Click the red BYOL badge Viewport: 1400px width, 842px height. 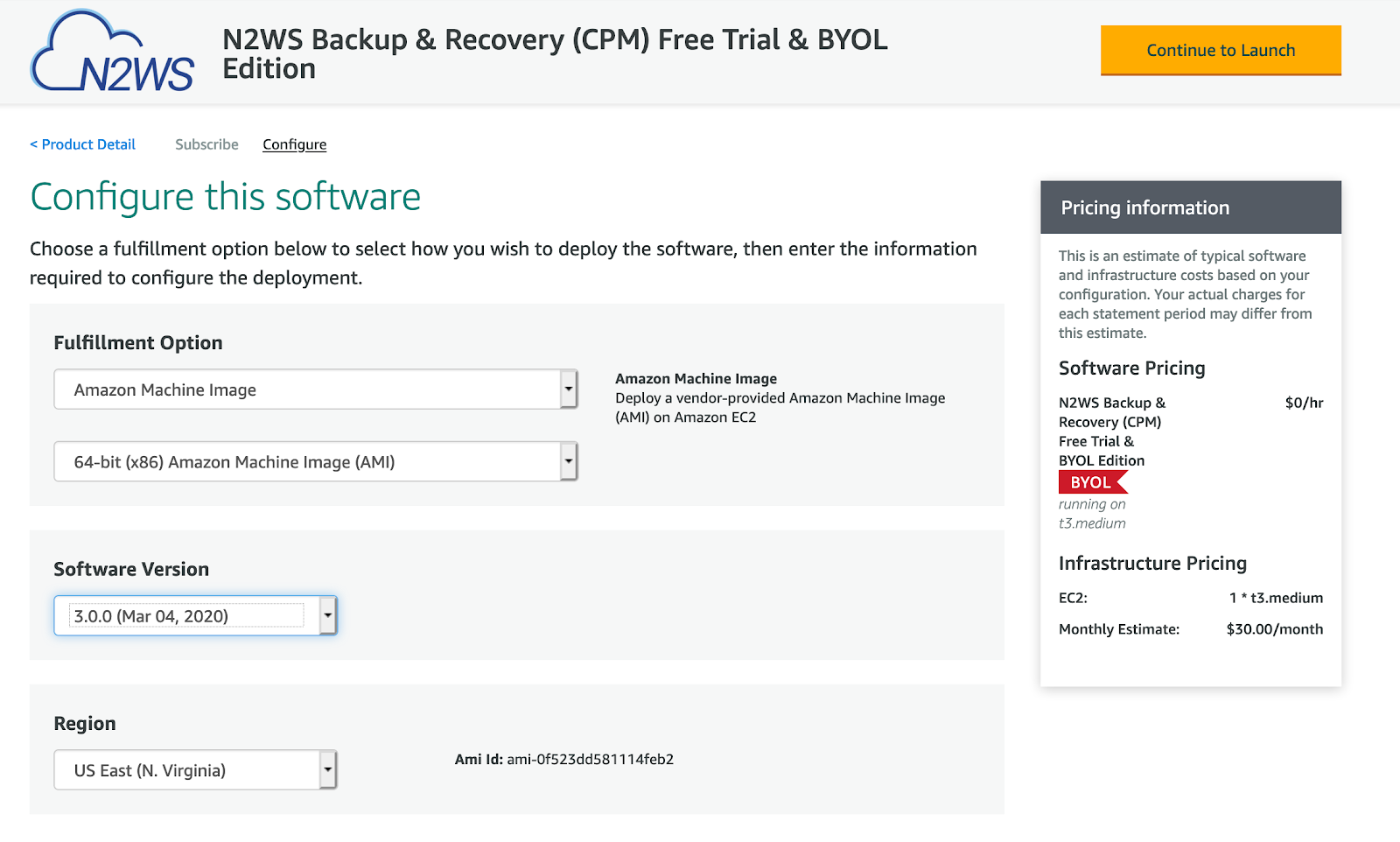pos(1093,482)
